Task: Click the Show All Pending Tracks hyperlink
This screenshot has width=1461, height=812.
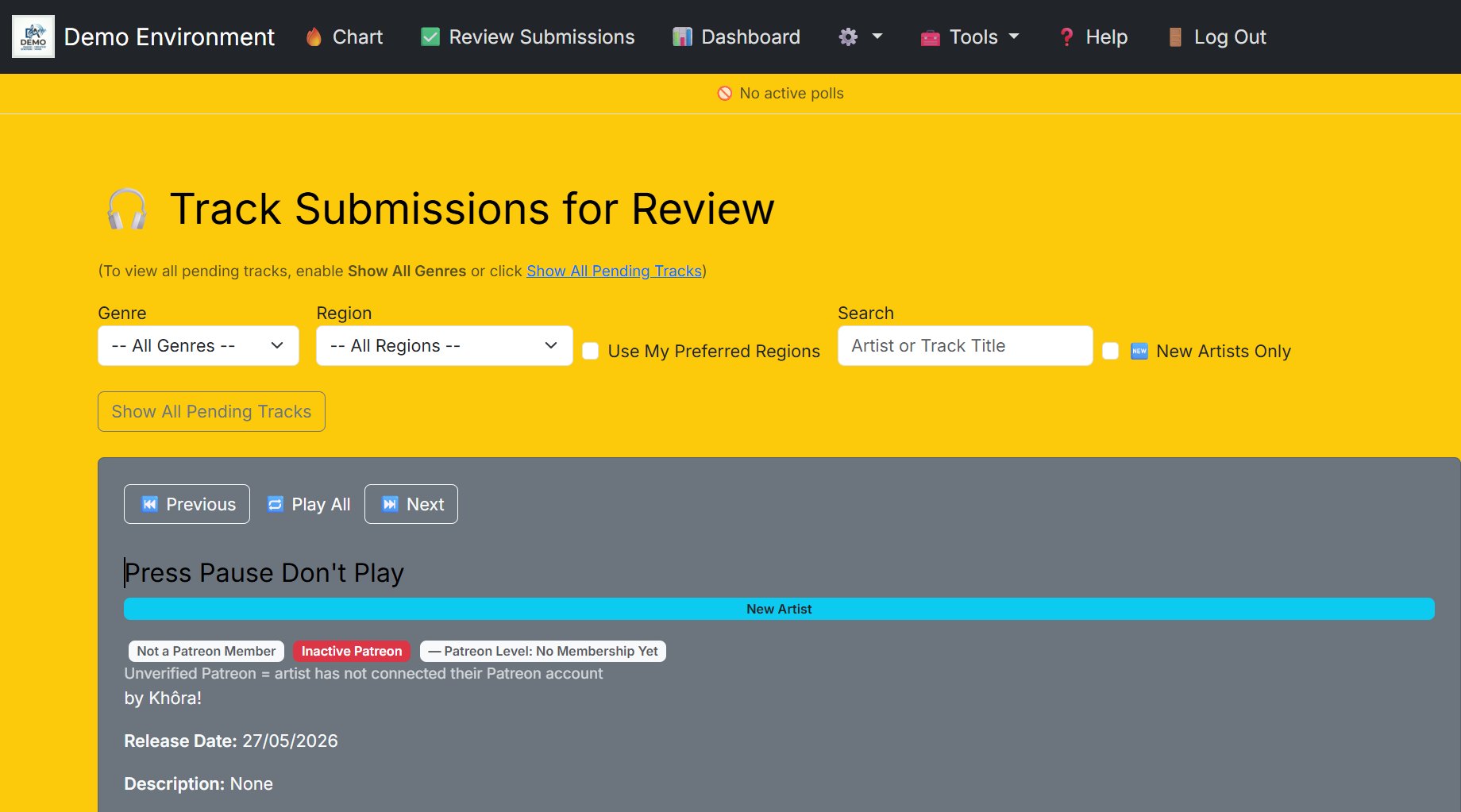Action: point(614,271)
